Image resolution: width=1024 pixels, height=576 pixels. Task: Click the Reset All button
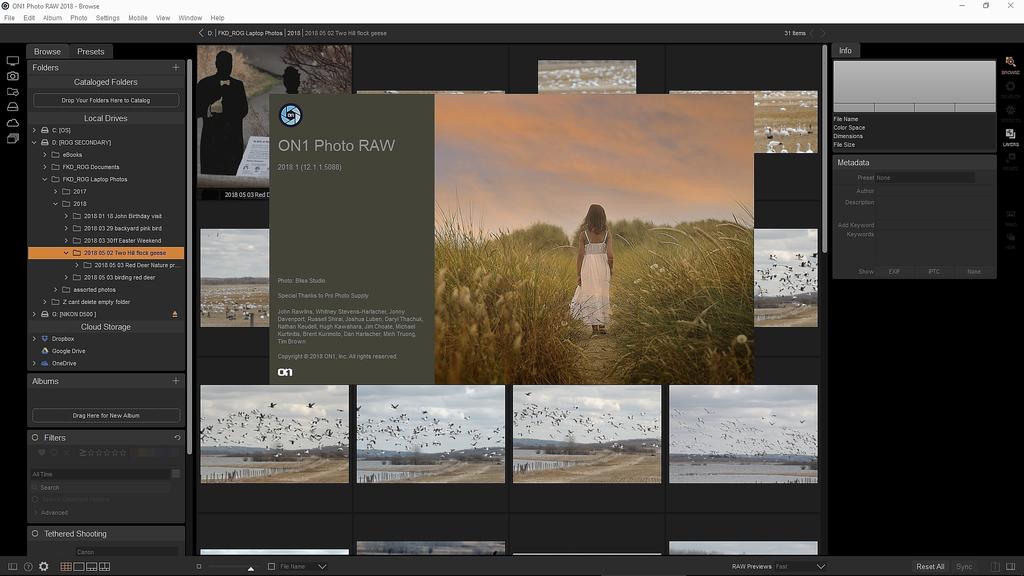[x=930, y=567]
